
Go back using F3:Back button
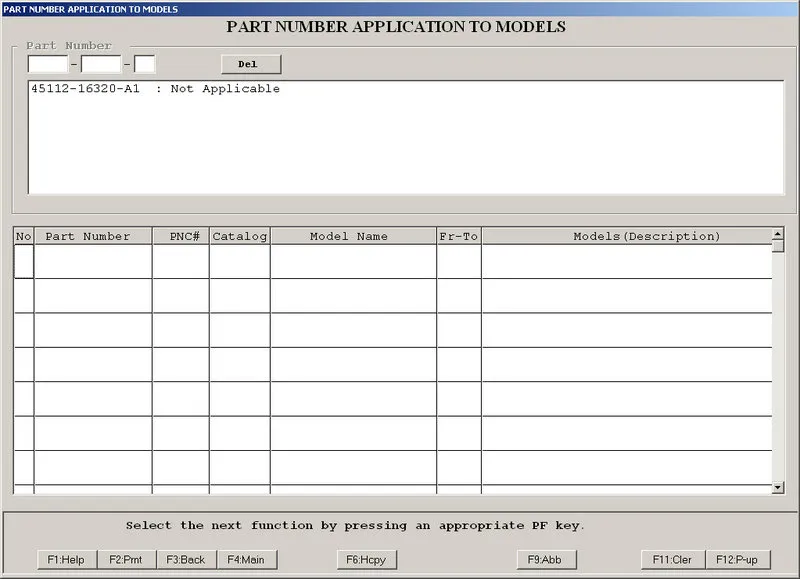[x=186, y=560]
